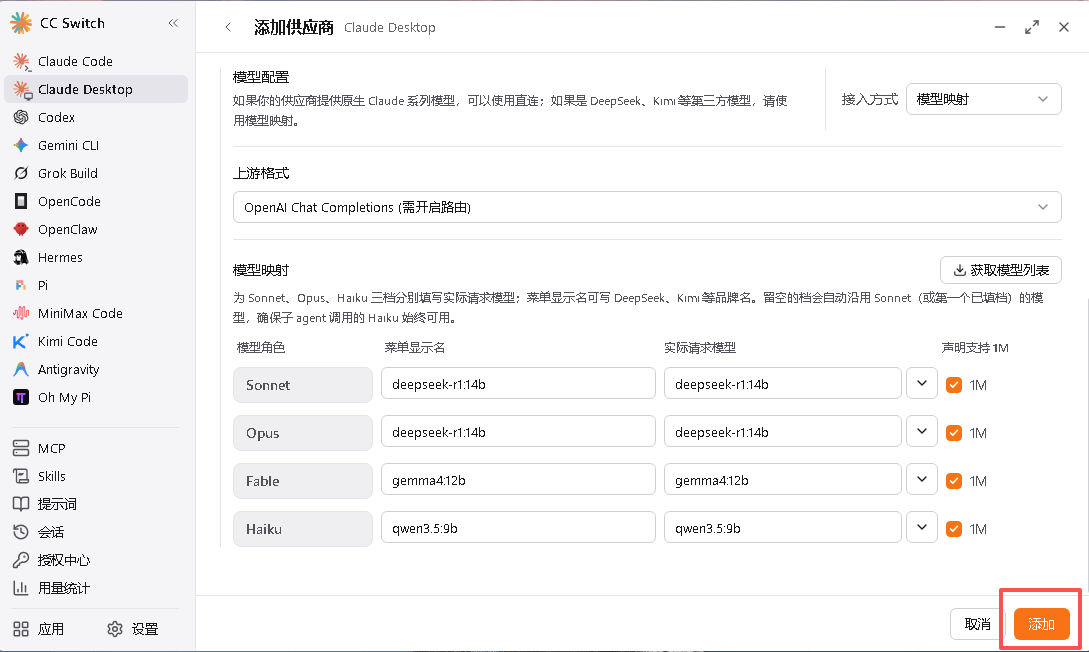The width and height of the screenshot is (1089, 652).
Task: Open 提示词 book icon in sidebar
Action: pyautogui.click(x=21, y=504)
